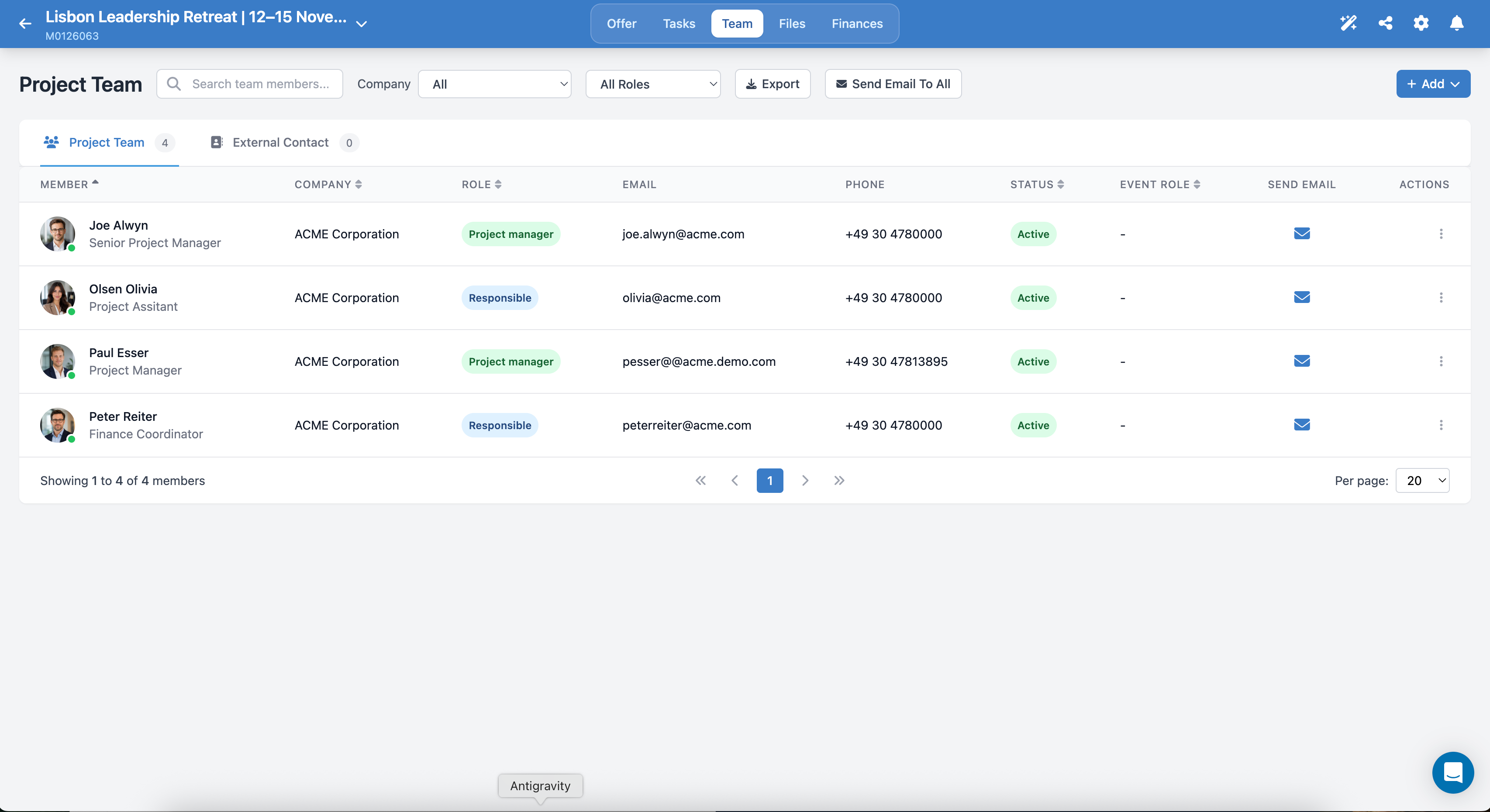Sort by the COMPANY column header
The image size is (1490, 812).
(x=328, y=184)
